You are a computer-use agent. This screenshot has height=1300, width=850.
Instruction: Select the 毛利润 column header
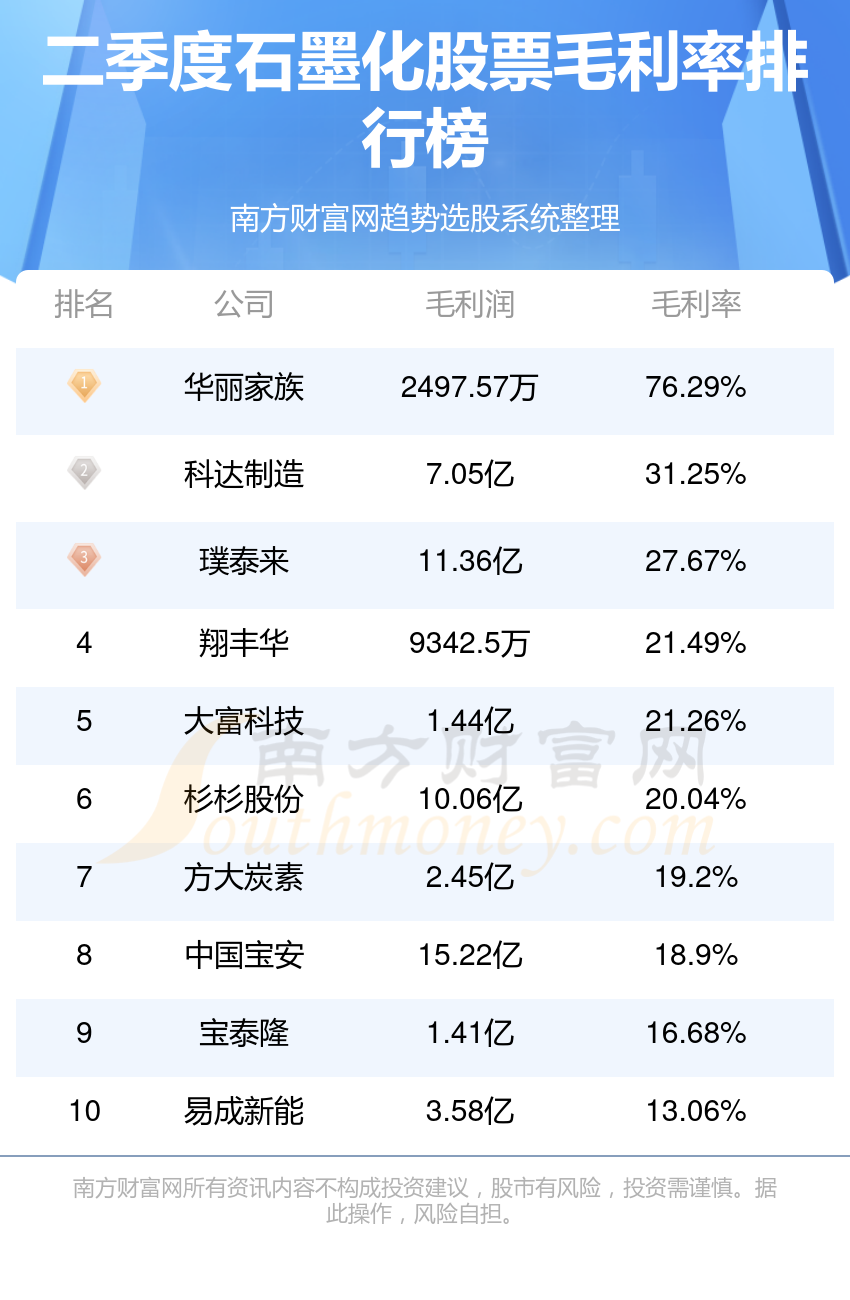coord(470,304)
